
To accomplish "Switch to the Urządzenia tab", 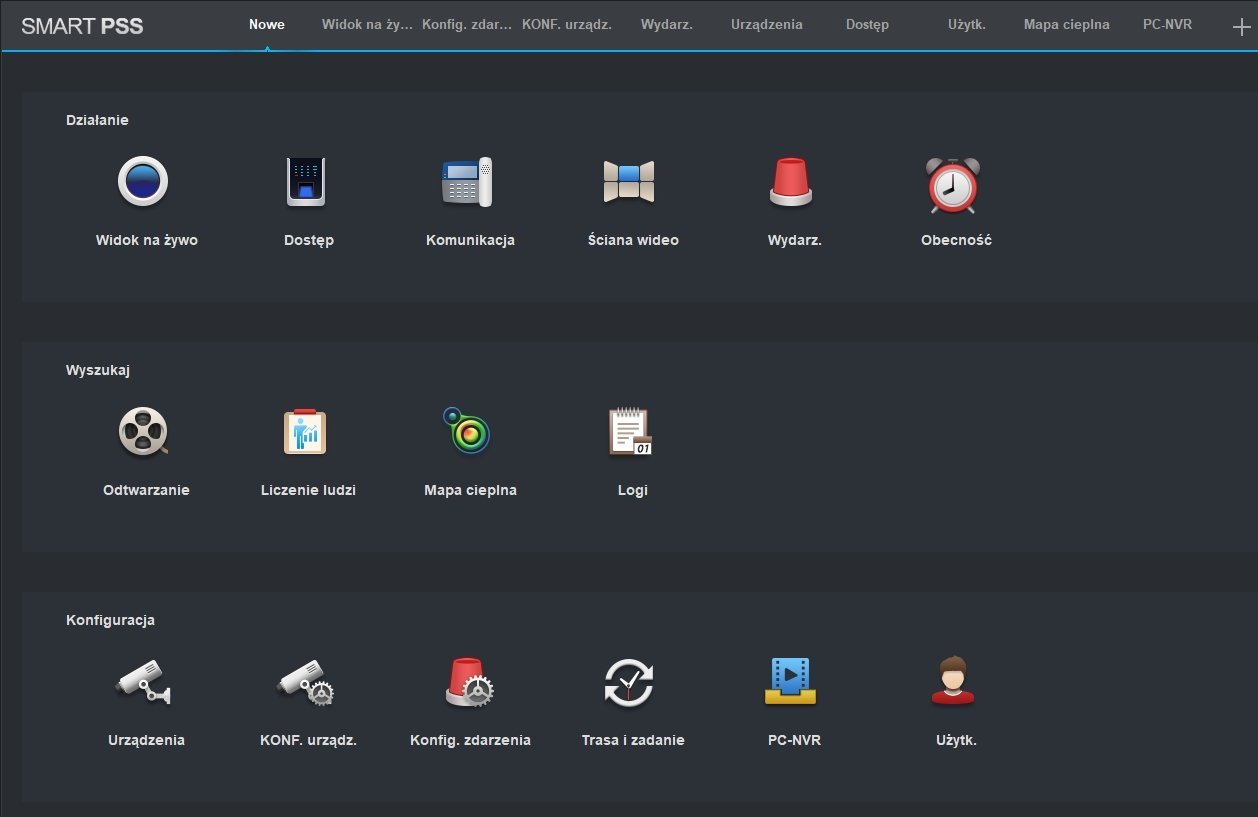I will [x=767, y=25].
